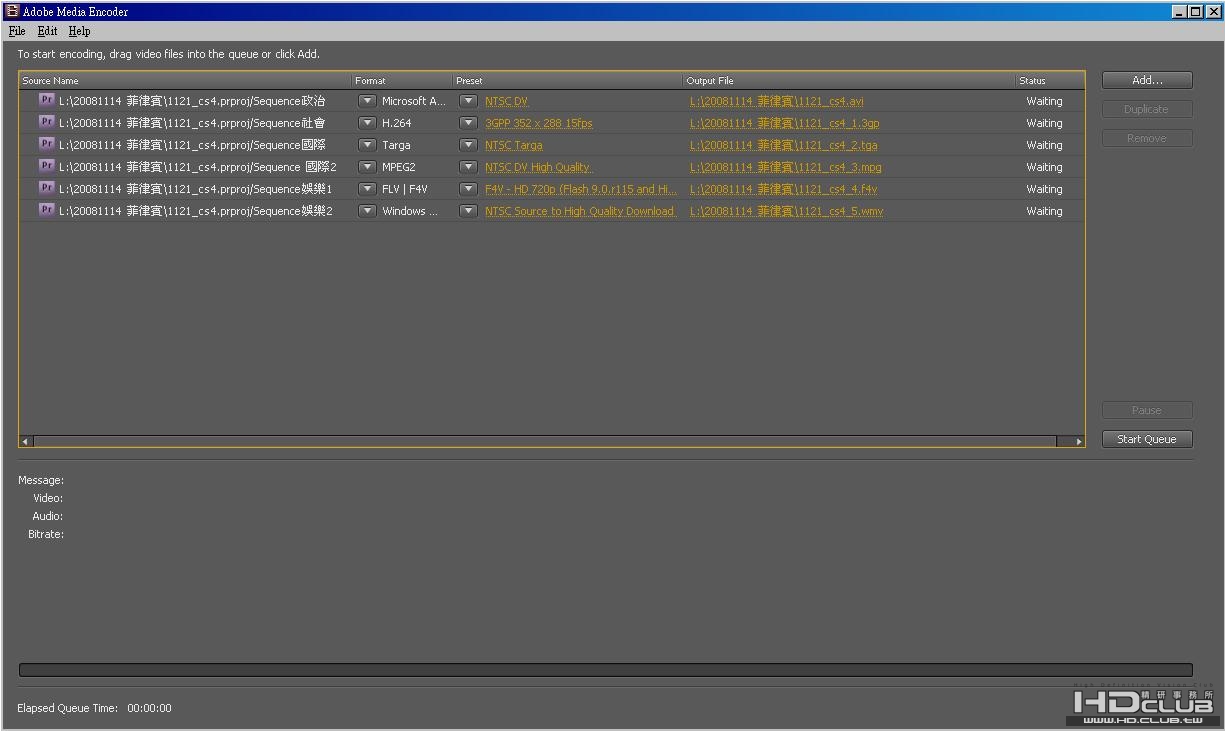Click output file link 1121_cs4_2.tga
The image size is (1225, 731).
pyautogui.click(x=784, y=145)
